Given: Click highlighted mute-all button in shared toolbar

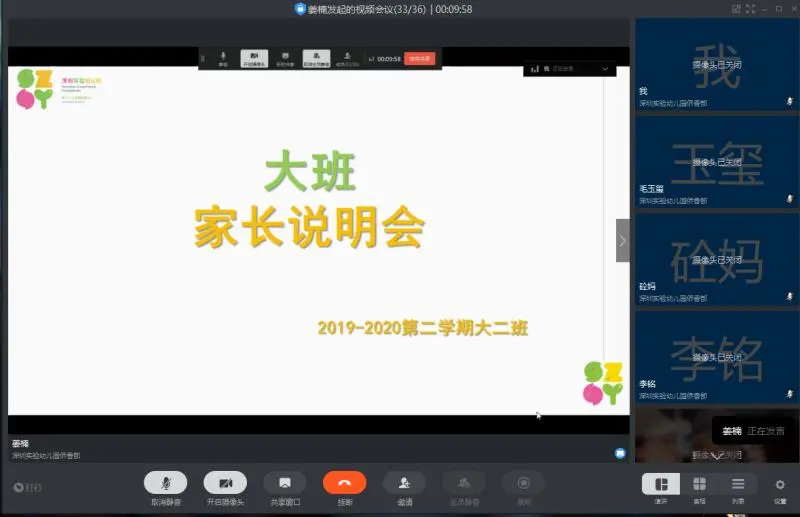Looking at the screenshot, I should click(x=316, y=59).
